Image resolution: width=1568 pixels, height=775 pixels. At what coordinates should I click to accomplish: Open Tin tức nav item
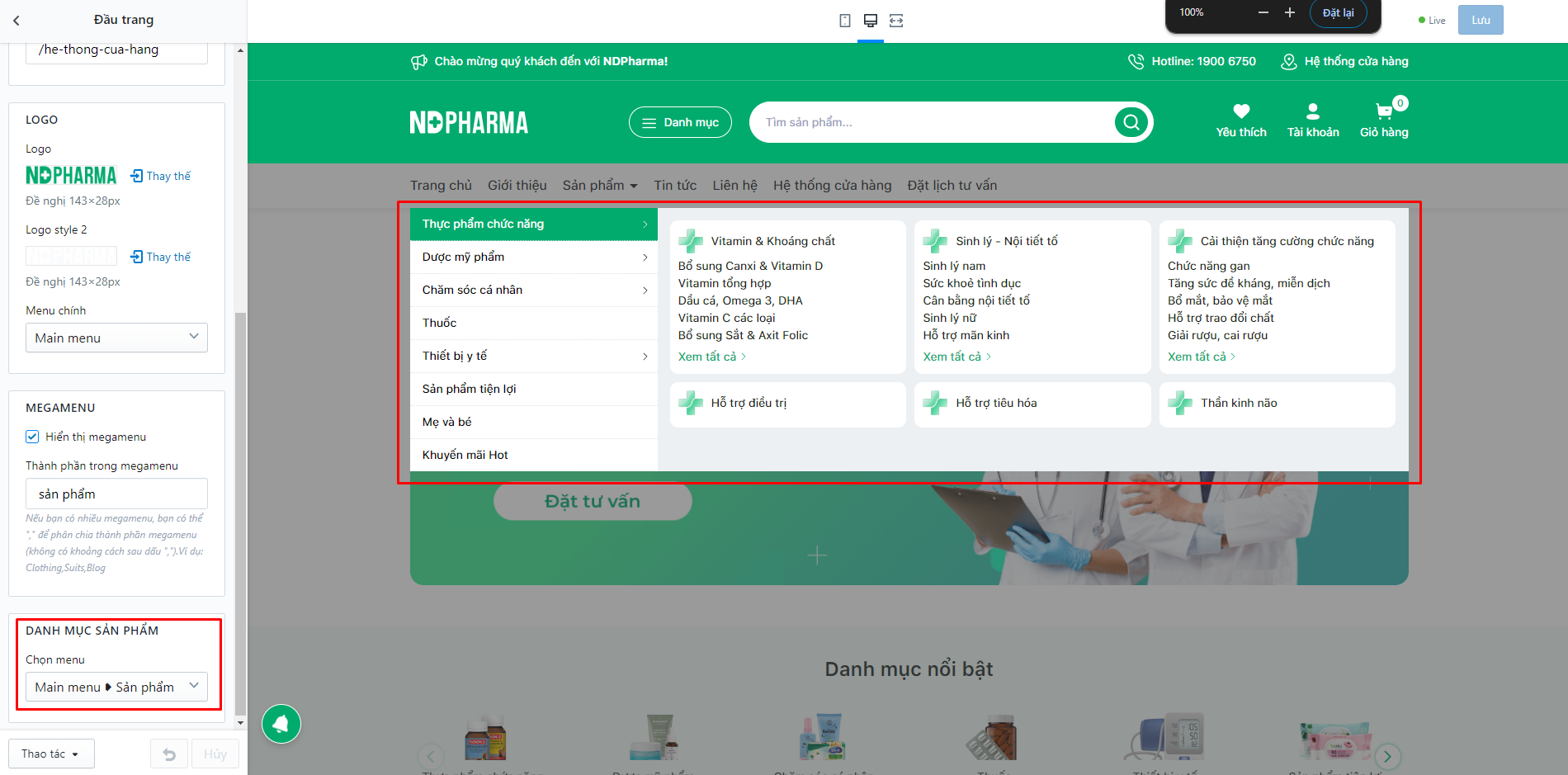point(675,186)
